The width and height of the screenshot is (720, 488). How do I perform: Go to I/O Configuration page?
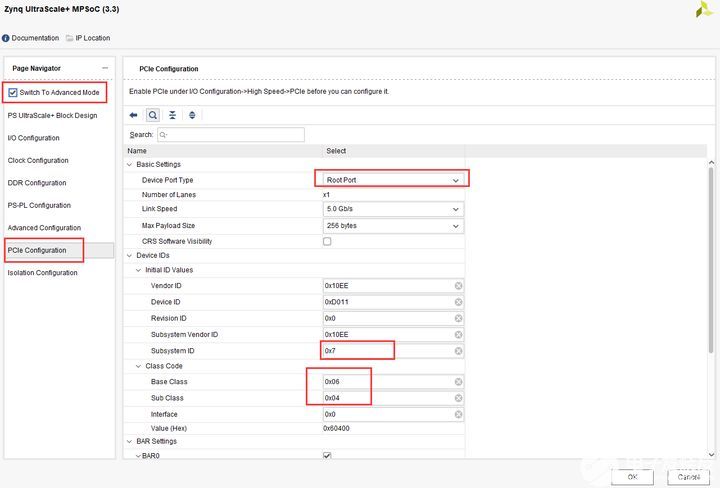[x=34, y=138]
